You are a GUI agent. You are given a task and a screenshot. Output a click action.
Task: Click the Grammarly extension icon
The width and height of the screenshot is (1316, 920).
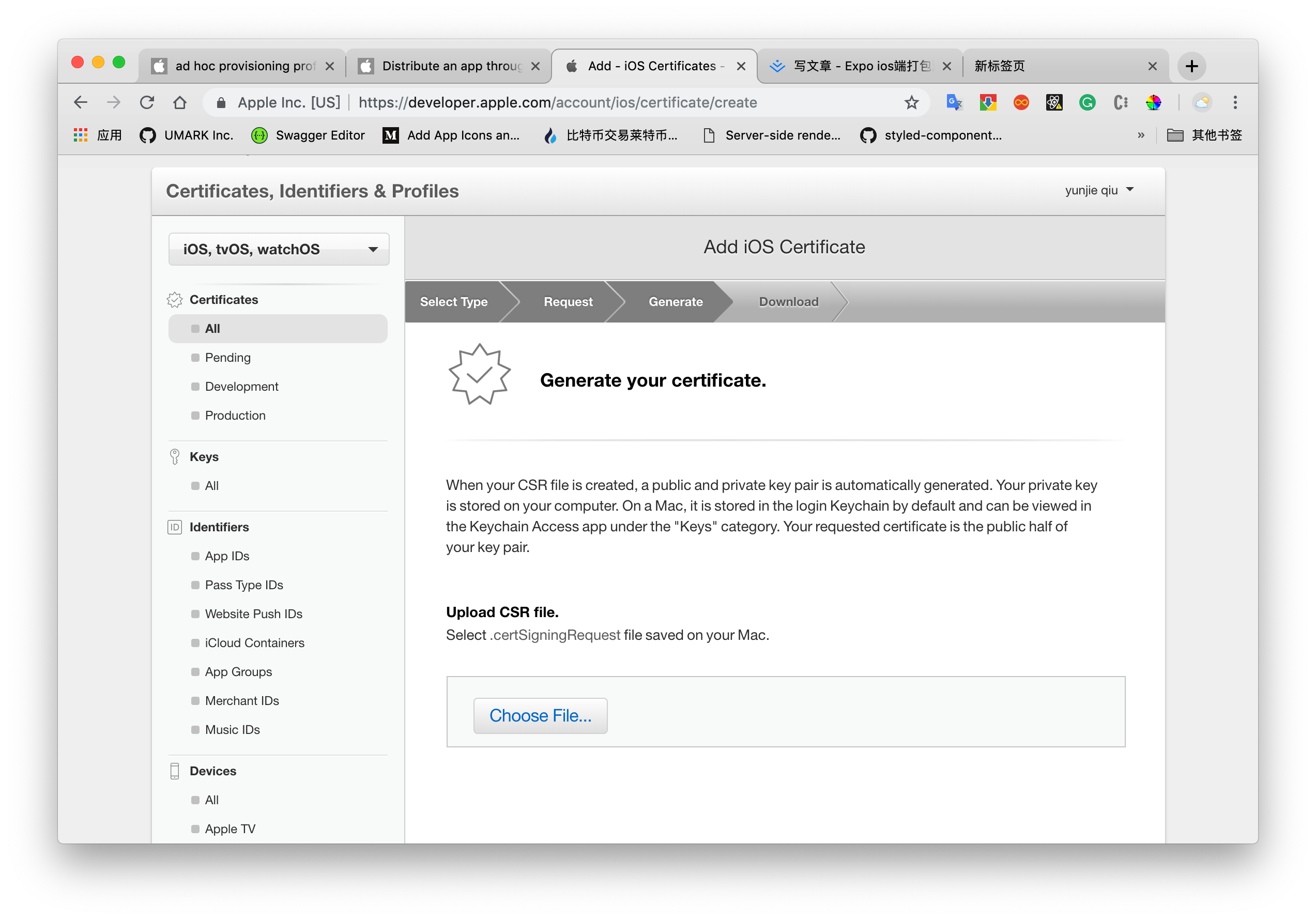1088,103
